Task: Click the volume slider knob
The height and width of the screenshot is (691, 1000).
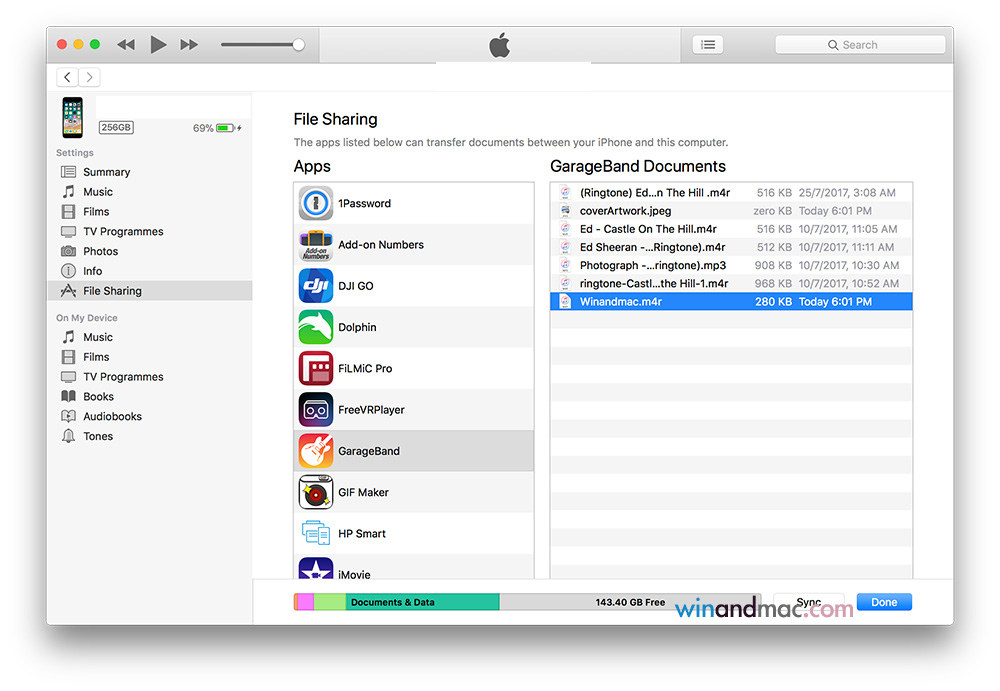Action: point(298,44)
